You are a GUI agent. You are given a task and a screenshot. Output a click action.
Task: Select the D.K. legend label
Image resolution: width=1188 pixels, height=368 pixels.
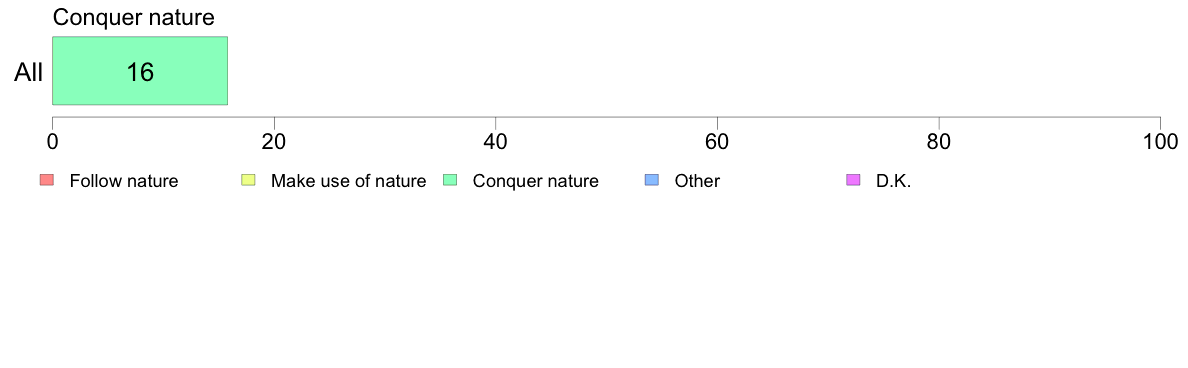click(x=893, y=181)
